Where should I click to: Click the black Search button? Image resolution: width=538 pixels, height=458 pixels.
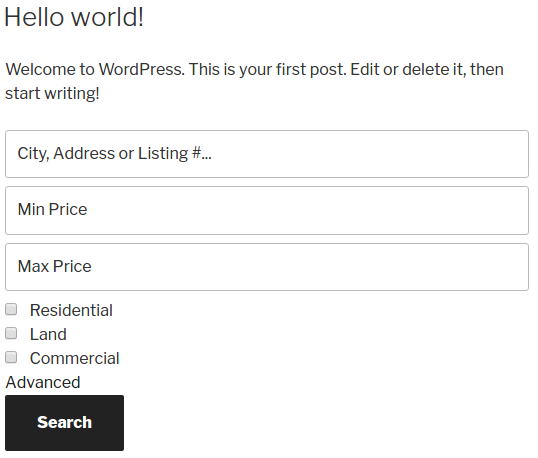click(x=65, y=423)
